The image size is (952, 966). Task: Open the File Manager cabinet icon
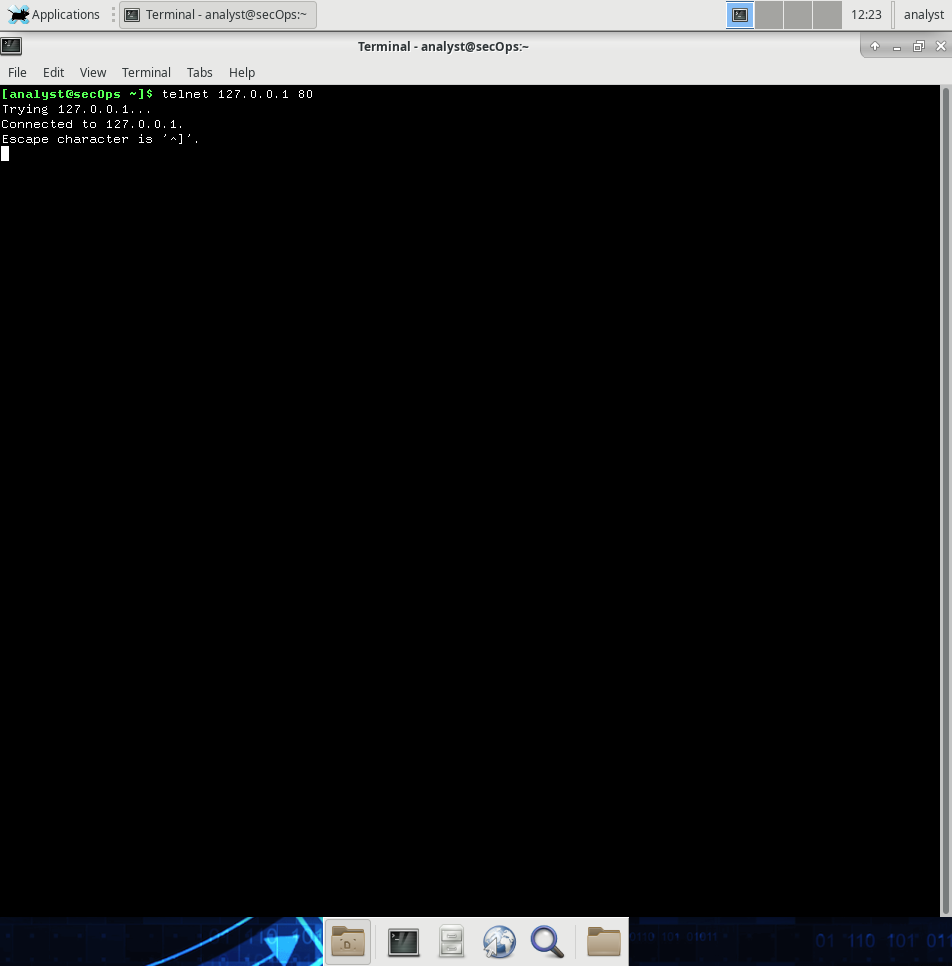[x=452, y=941]
